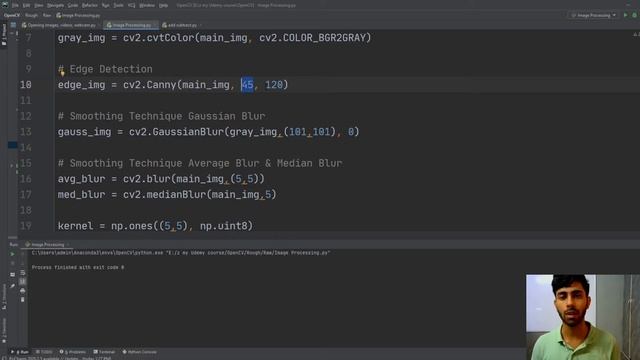Click the intention light bulb on line 9
640x360 pixels.
click(62, 73)
